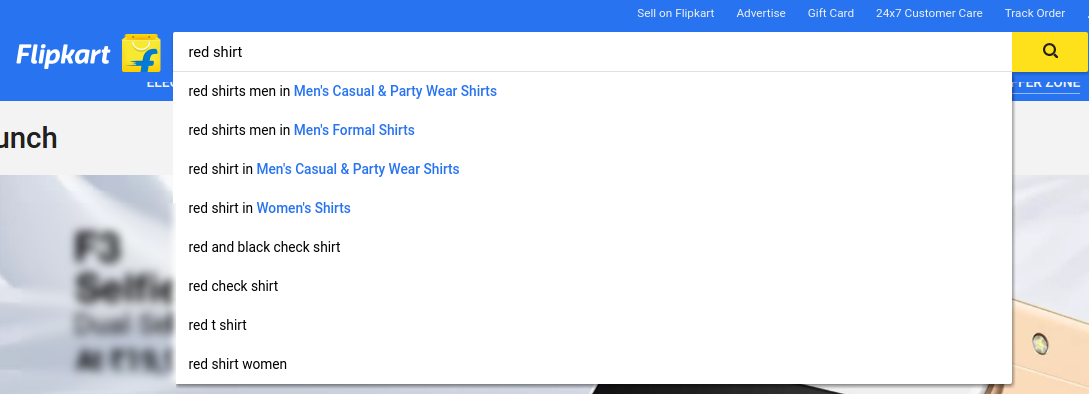
Task: Go to the Gift Card page
Action: 831,13
